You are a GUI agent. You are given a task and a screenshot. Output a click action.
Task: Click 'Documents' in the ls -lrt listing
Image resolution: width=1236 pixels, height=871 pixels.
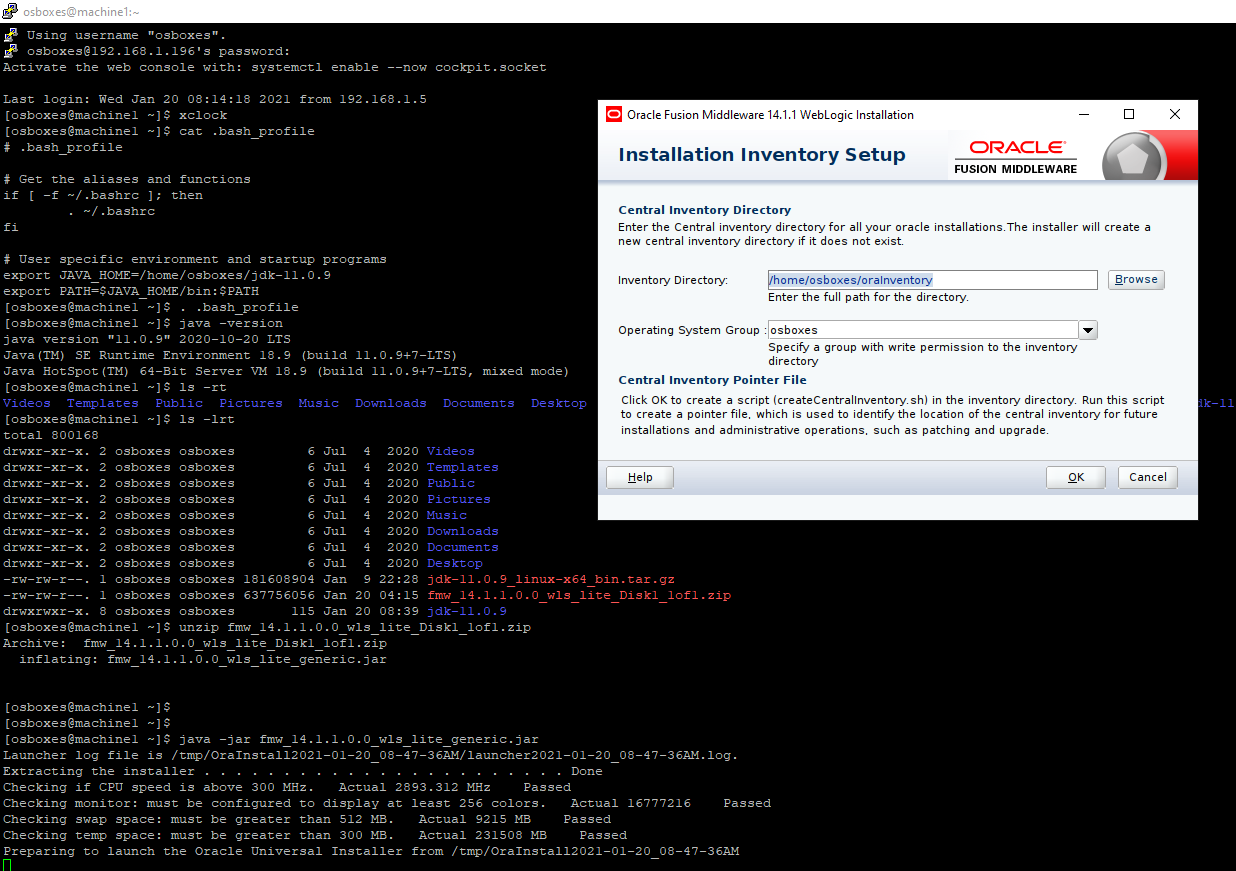[463, 547]
